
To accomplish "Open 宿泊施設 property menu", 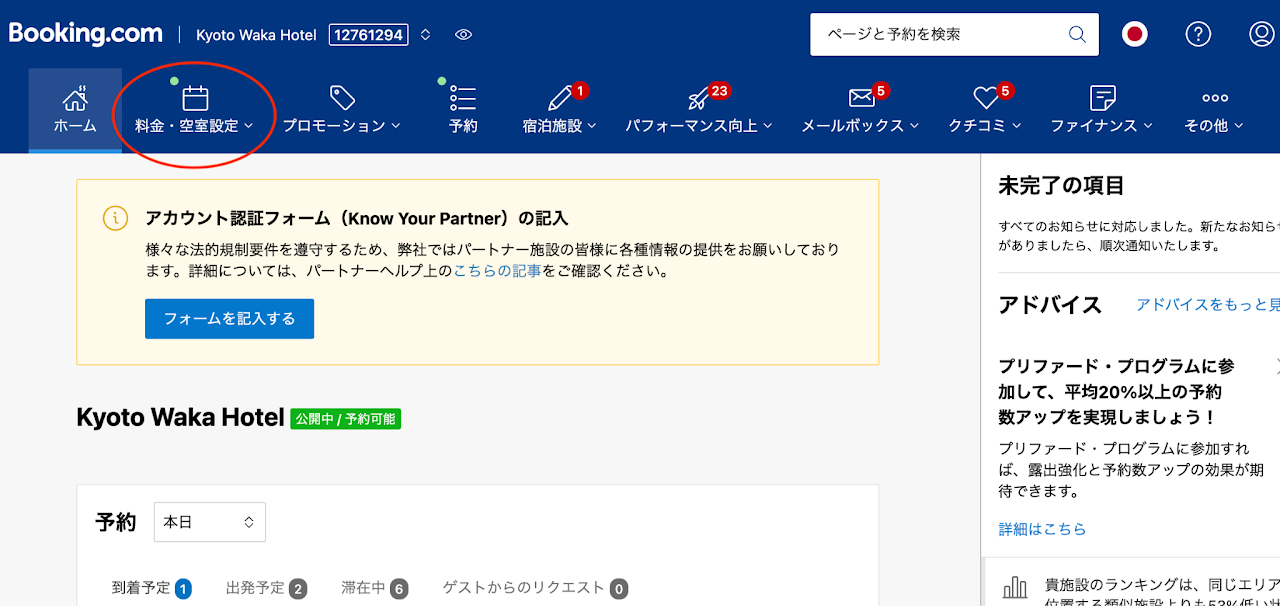I will click(x=559, y=110).
